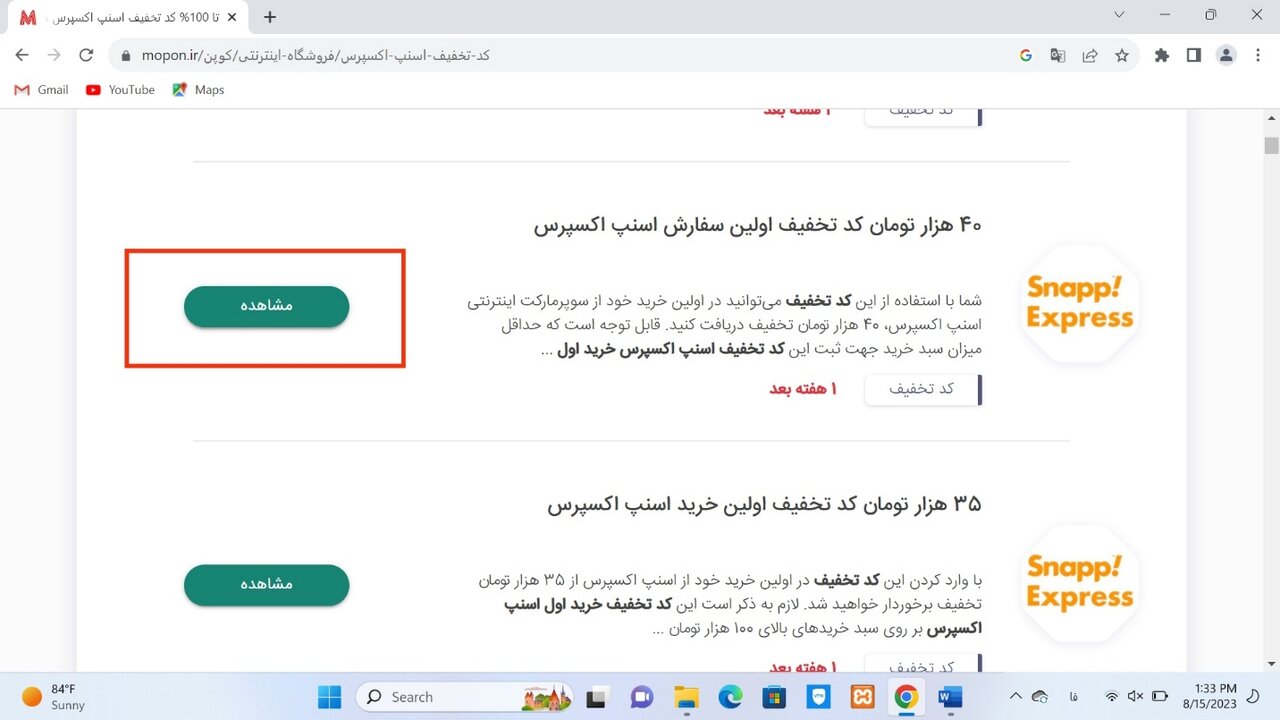This screenshot has height=720, width=1280.
Task: Click the muted volume tray icon
Action: [x=1135, y=697]
